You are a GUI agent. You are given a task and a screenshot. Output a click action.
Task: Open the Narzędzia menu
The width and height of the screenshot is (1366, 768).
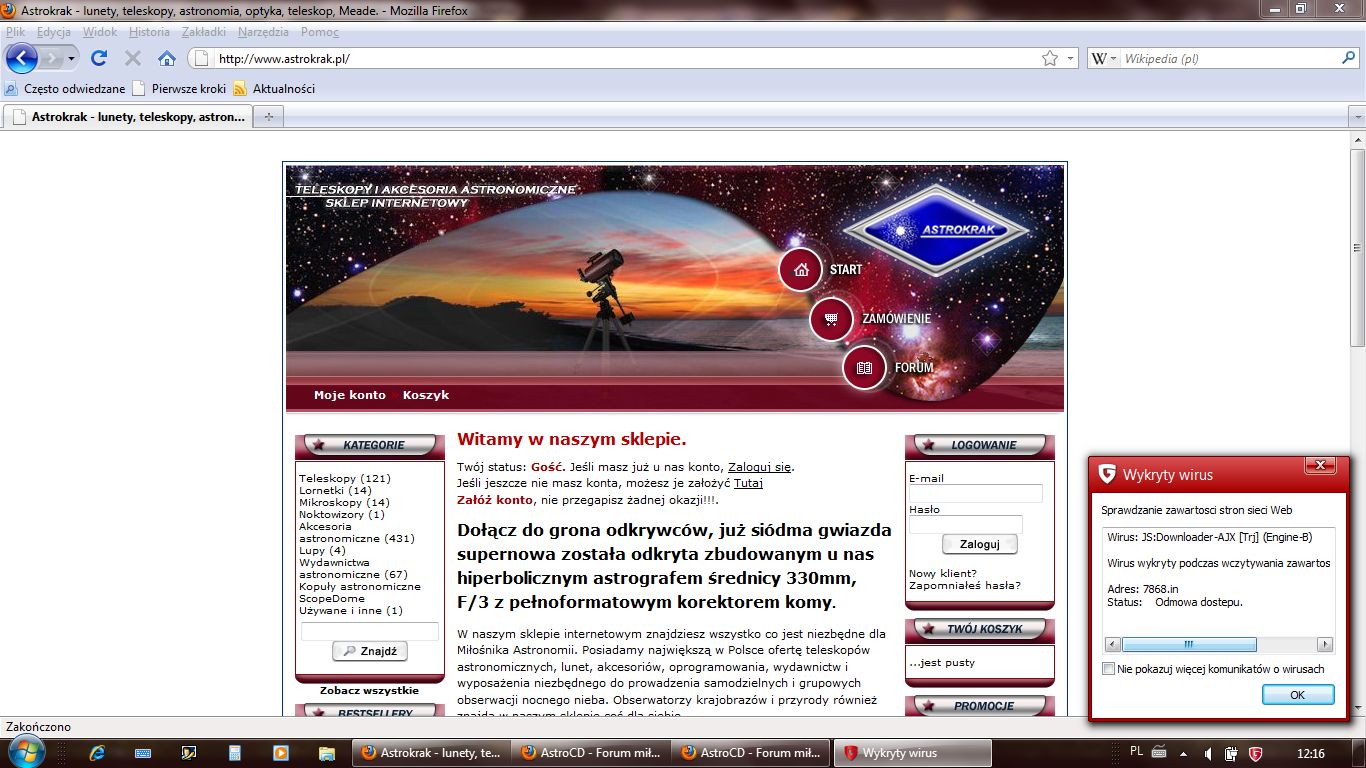(x=263, y=32)
